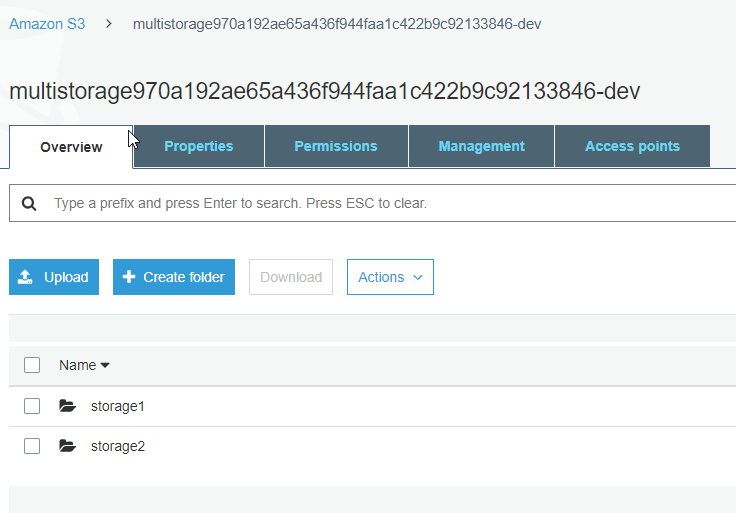
Task: Click the breadcrumb separator chevron
Action: [109, 23]
